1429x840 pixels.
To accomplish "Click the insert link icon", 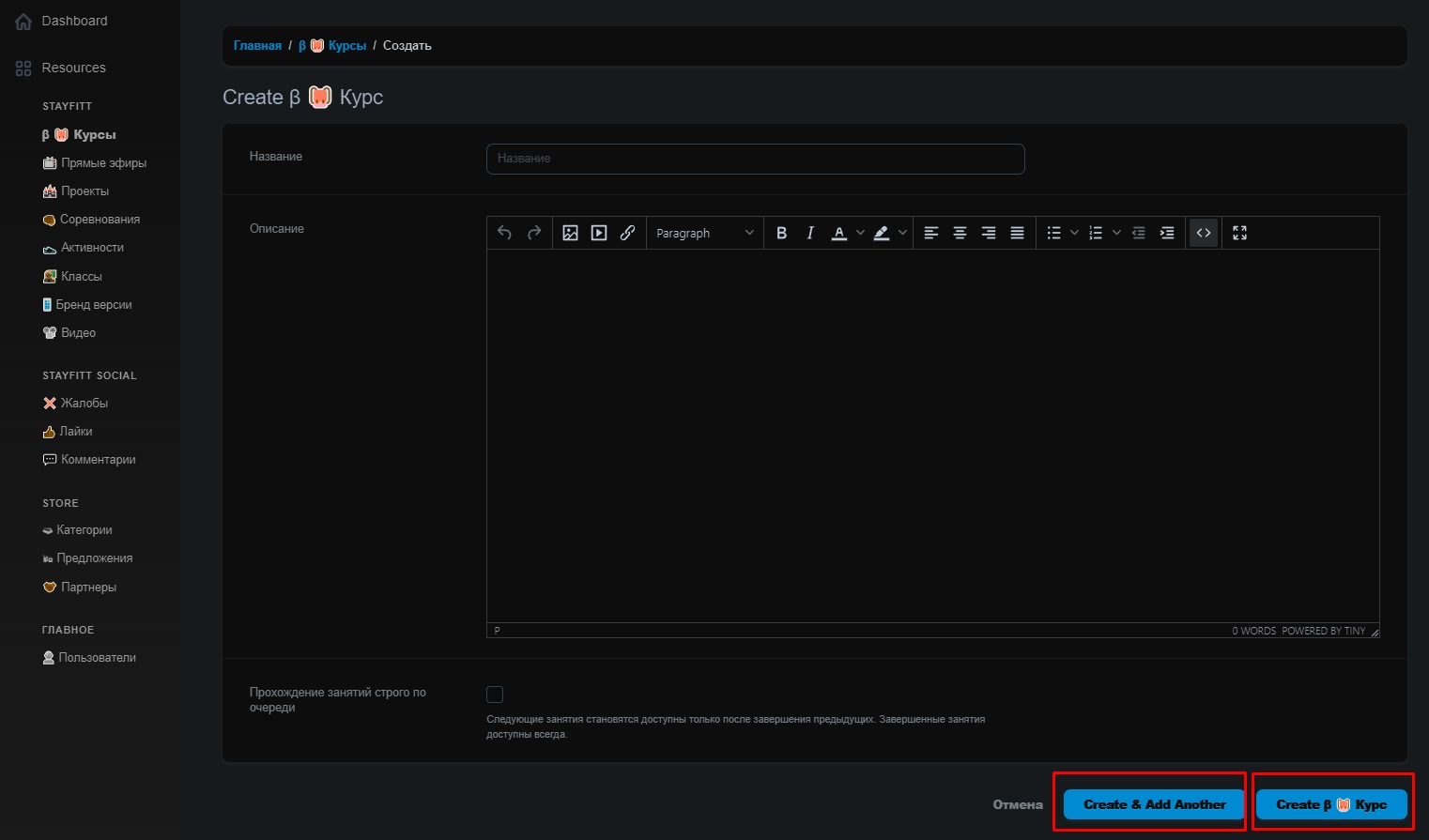I will coord(627,233).
